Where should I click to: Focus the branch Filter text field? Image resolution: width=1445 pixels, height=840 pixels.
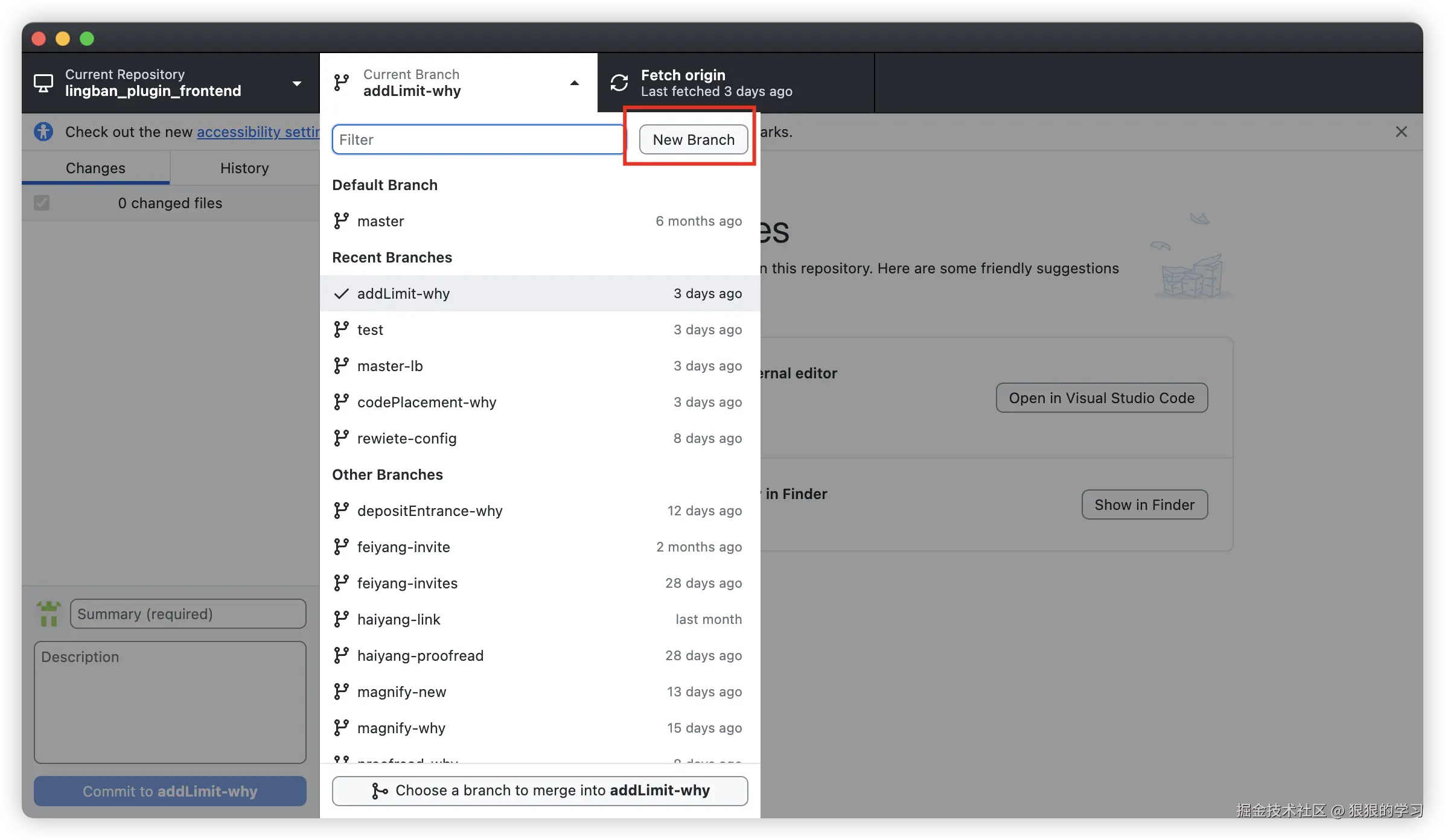click(x=477, y=139)
